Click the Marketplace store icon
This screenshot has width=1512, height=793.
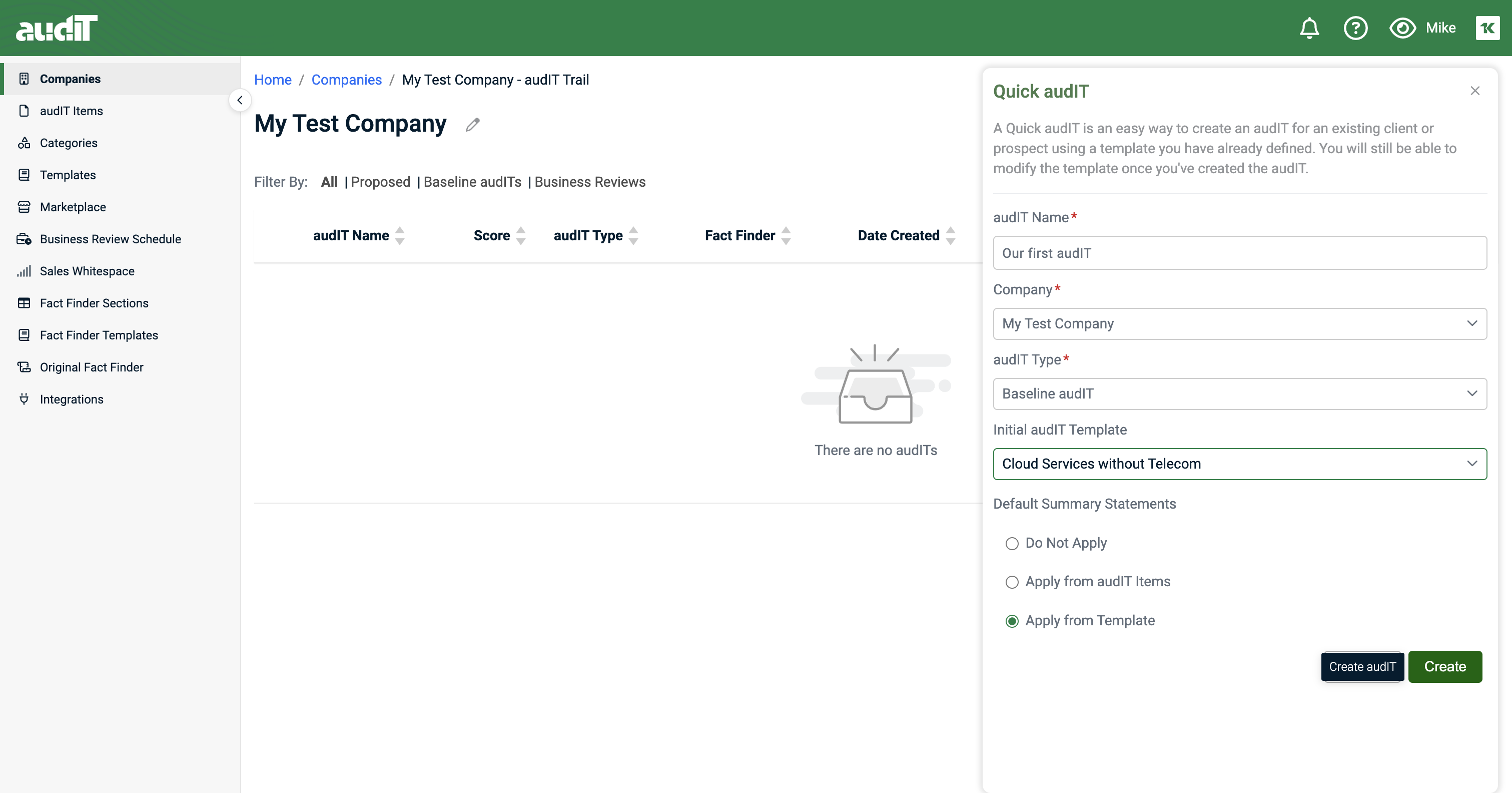pyautogui.click(x=24, y=207)
